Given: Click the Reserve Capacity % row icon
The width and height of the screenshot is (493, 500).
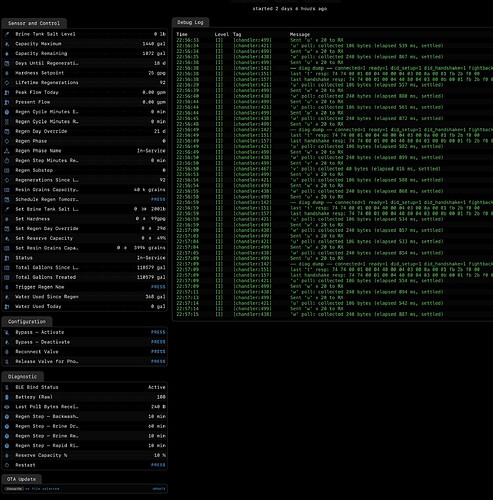Looking at the screenshot, I should pos(7,455).
